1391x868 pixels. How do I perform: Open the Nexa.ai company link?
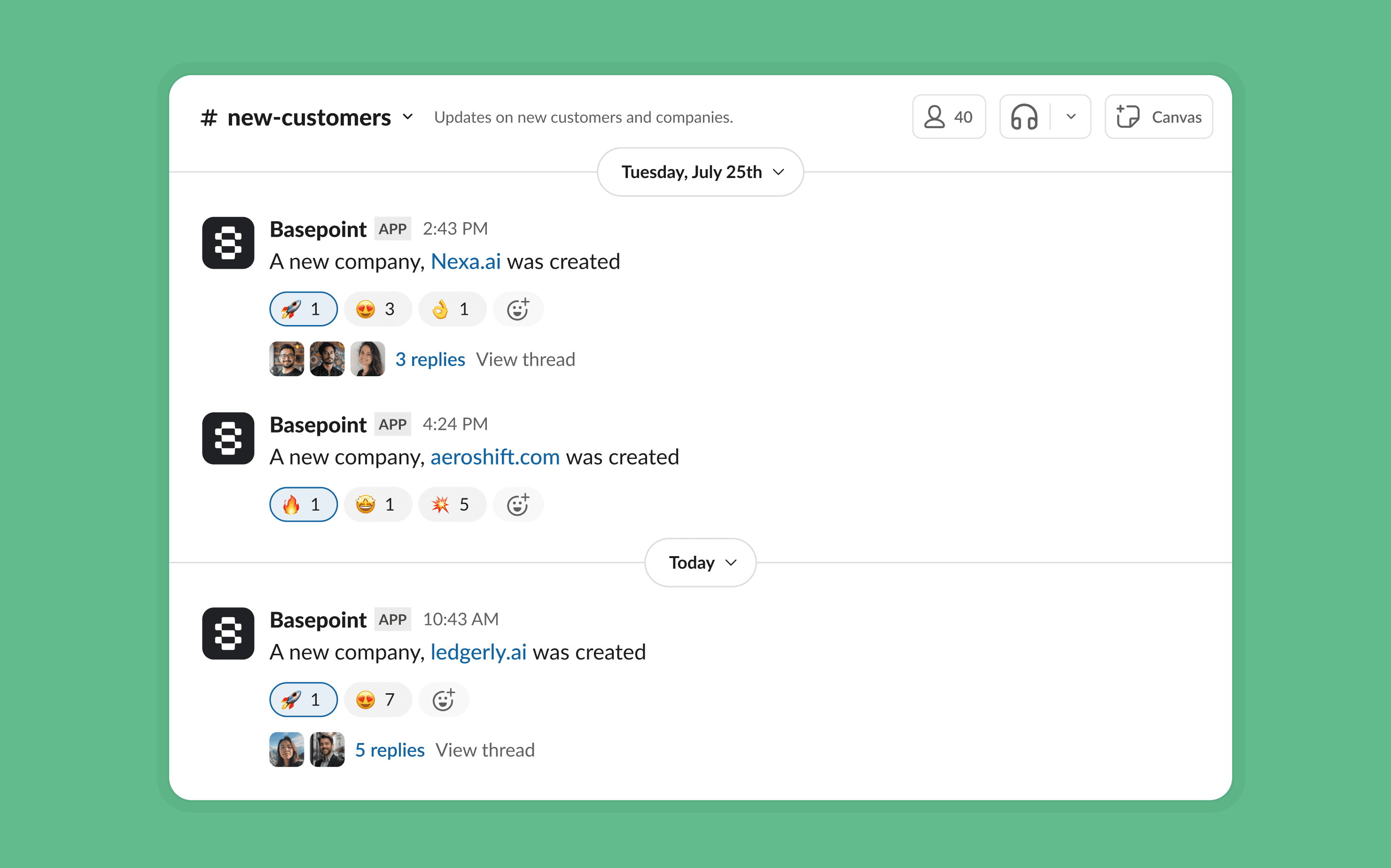click(465, 262)
